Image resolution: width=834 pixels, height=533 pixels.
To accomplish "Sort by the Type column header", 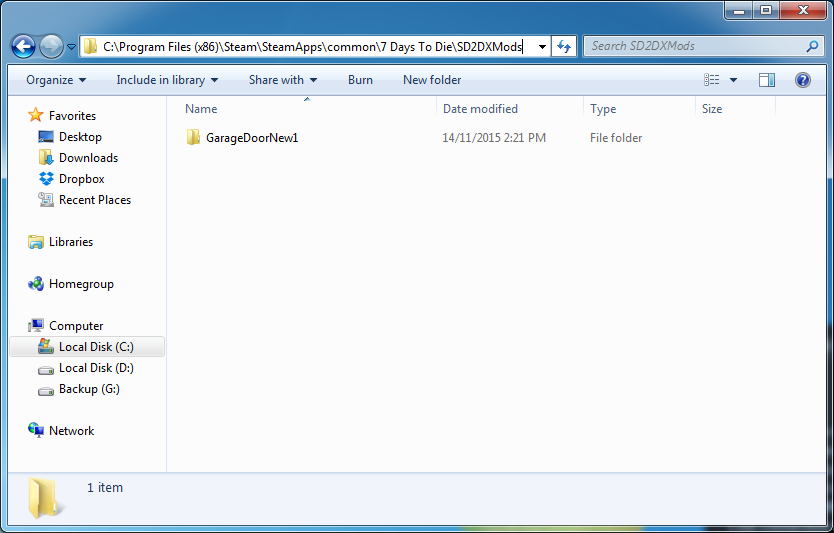I will (603, 110).
